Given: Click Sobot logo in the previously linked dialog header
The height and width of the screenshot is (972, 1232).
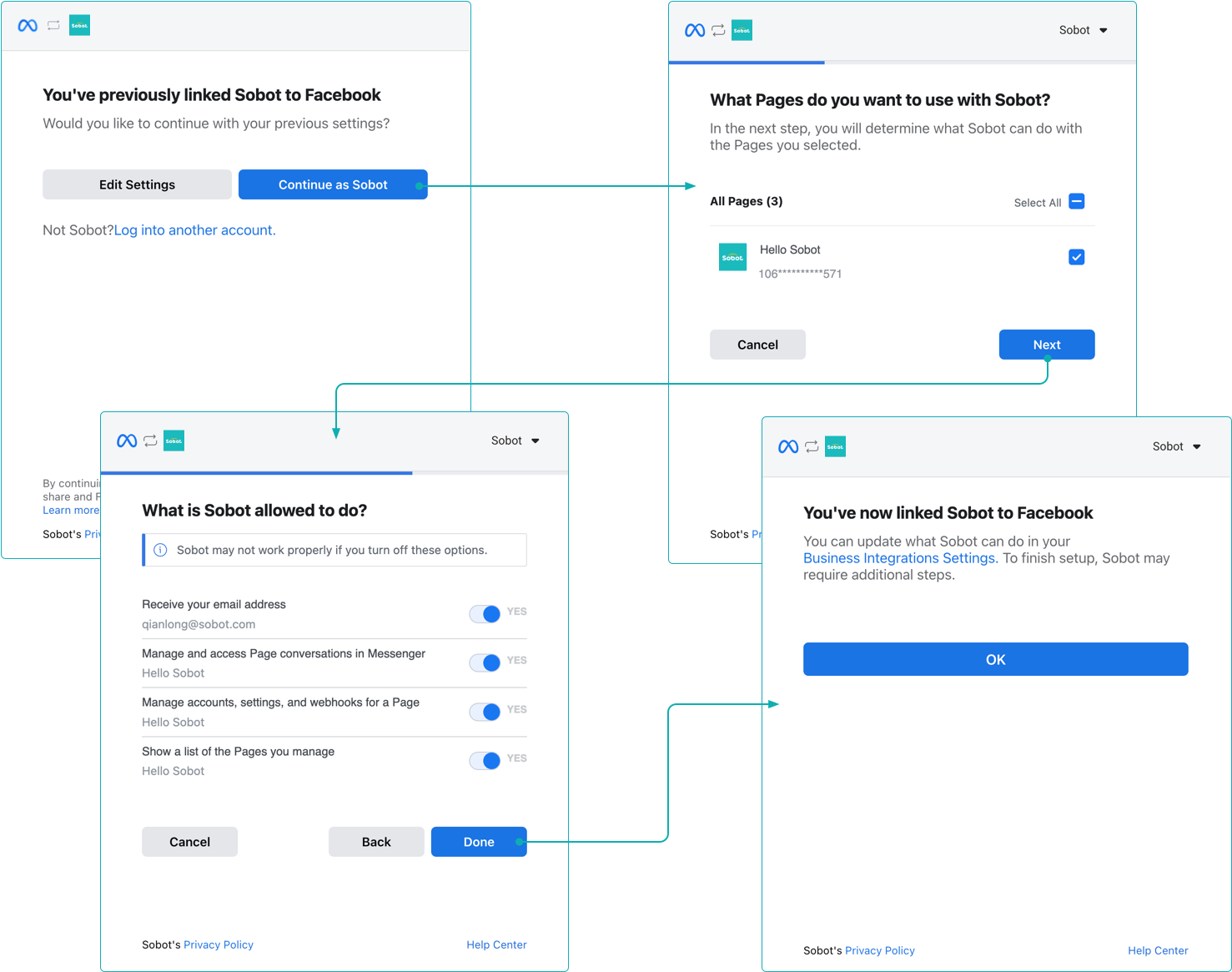Looking at the screenshot, I should (x=79, y=26).
